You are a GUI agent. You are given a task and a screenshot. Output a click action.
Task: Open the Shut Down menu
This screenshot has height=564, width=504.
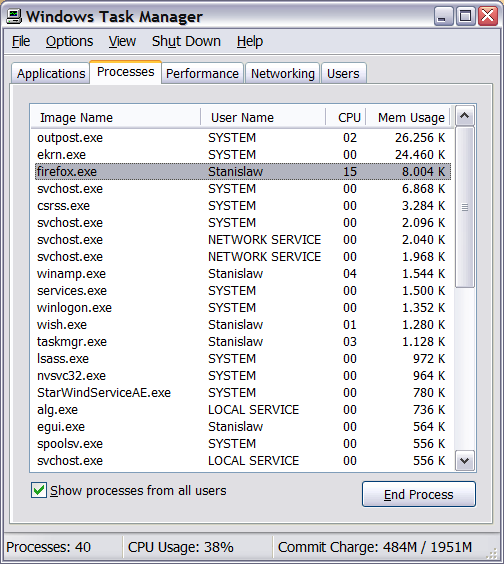point(186,41)
